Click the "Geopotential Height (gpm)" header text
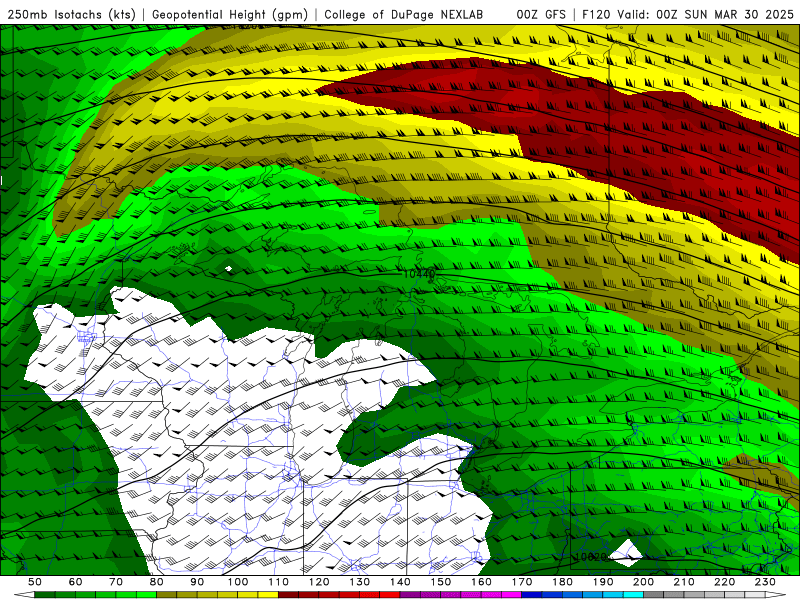The image size is (800, 600). (230, 14)
